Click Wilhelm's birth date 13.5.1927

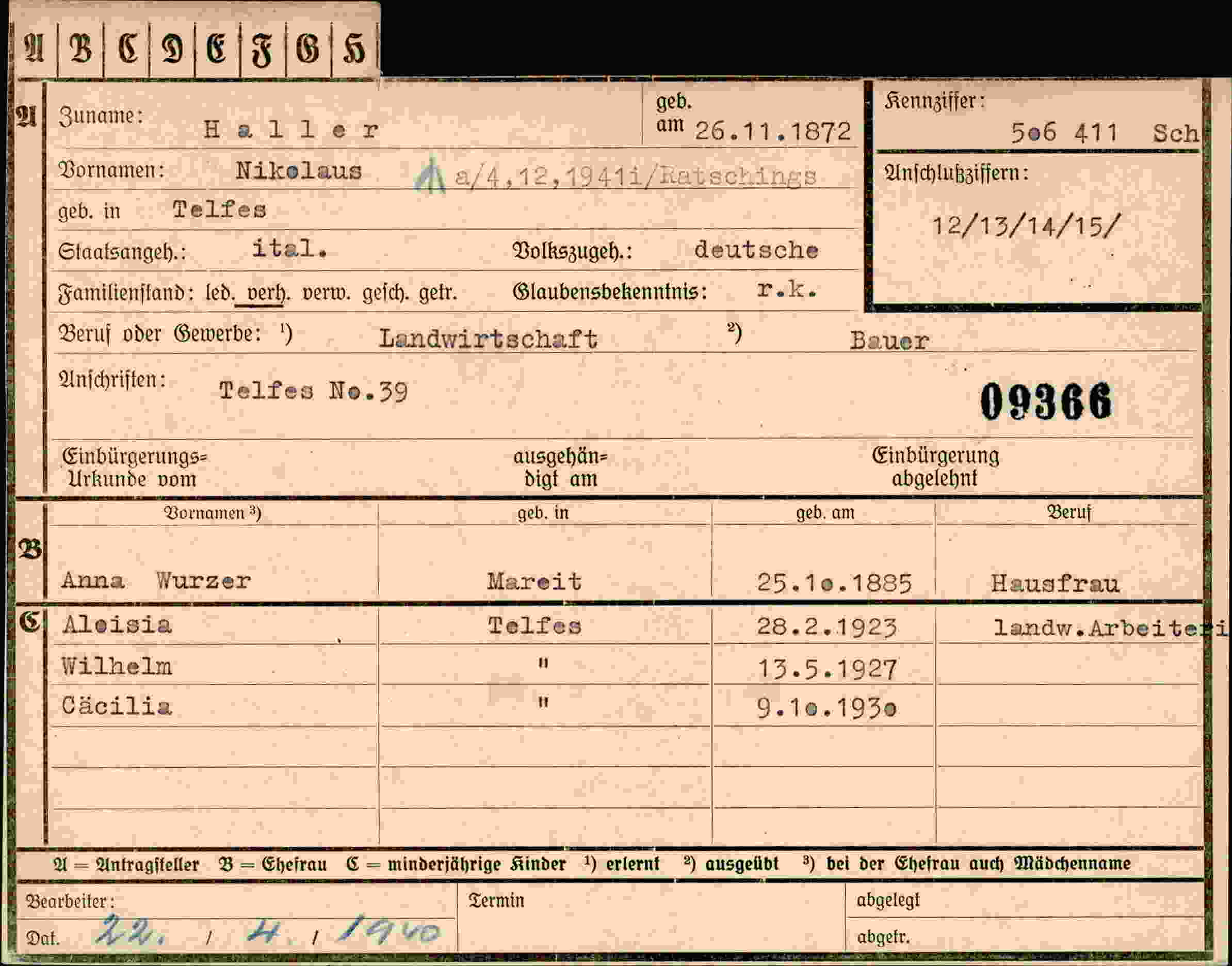826,669
